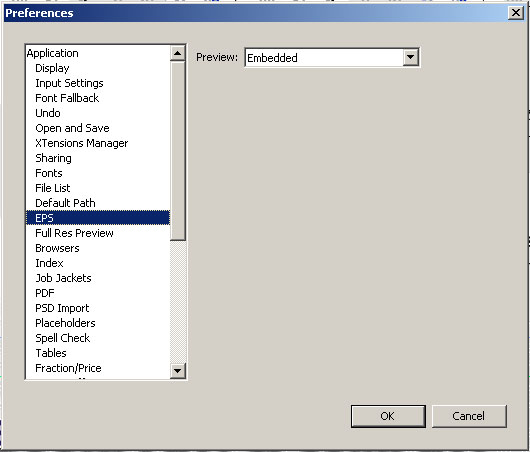530x452 pixels.
Task: Open the Preview dropdown arrow
Action: pos(411,57)
